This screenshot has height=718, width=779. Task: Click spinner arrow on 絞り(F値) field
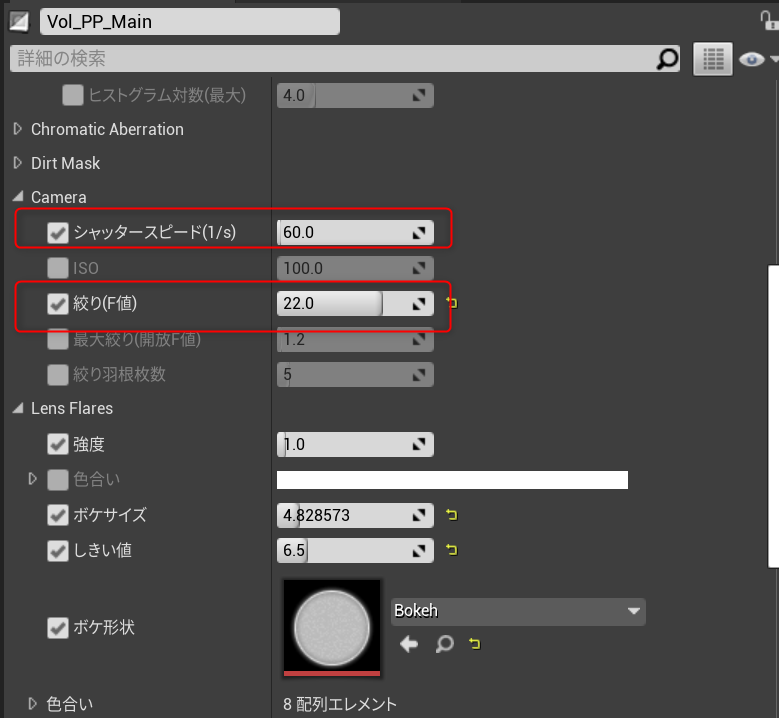(x=419, y=303)
